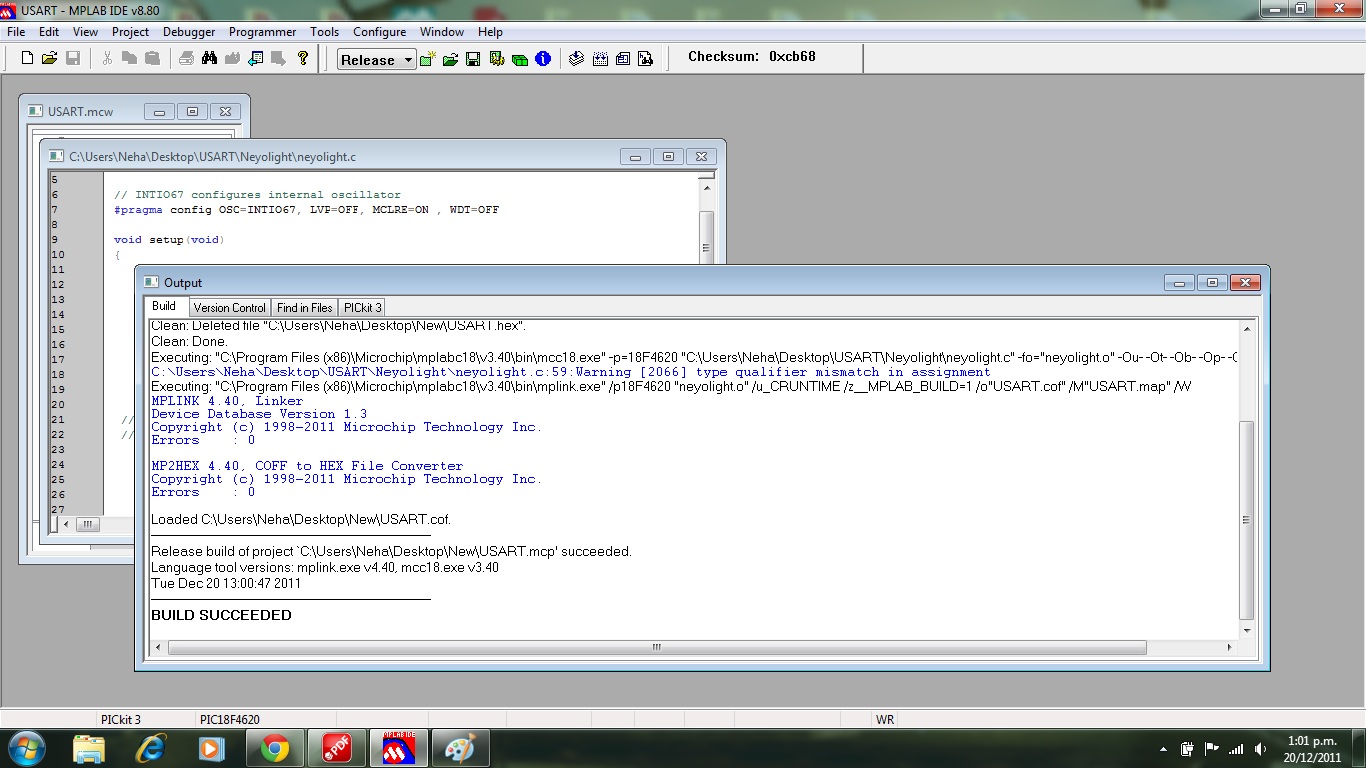Click the Cut scissors icon
The image size is (1366, 768).
(107, 59)
